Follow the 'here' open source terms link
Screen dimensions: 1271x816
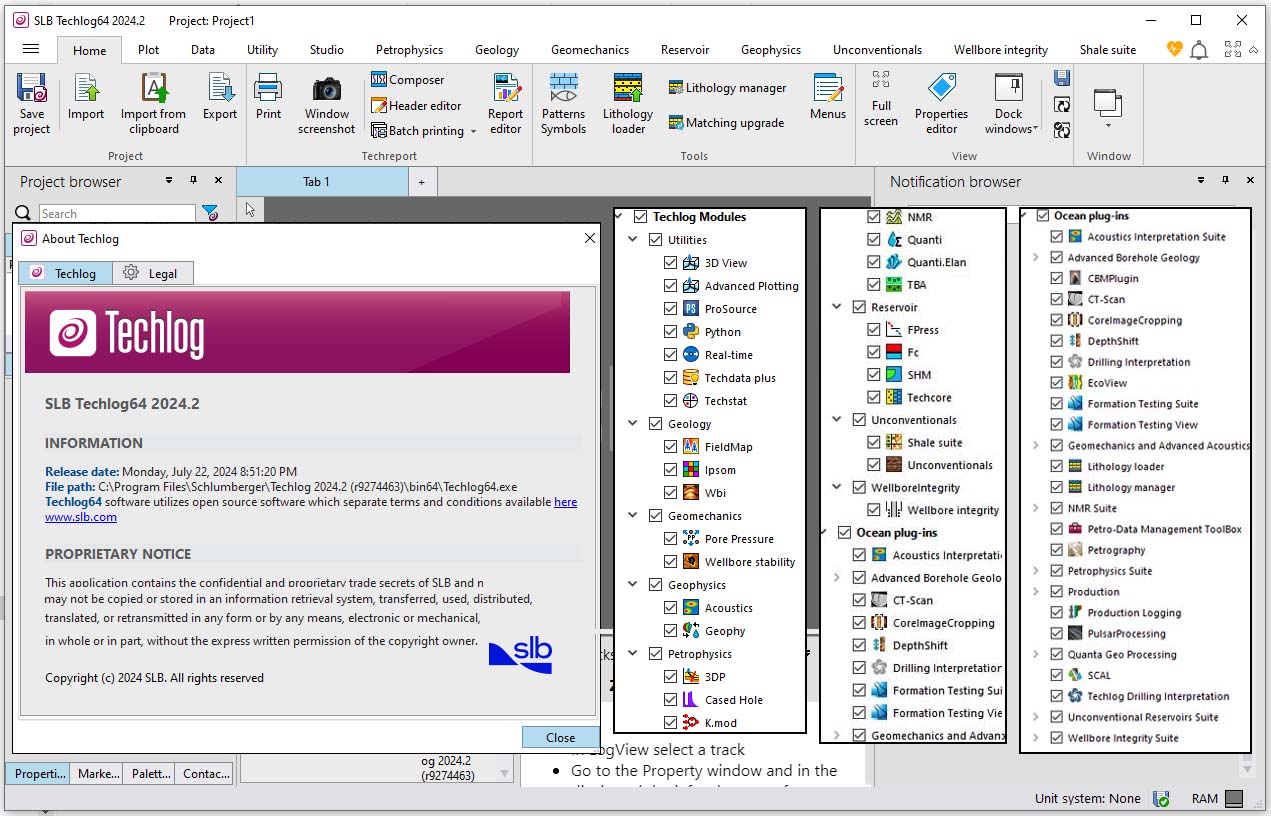pos(565,502)
